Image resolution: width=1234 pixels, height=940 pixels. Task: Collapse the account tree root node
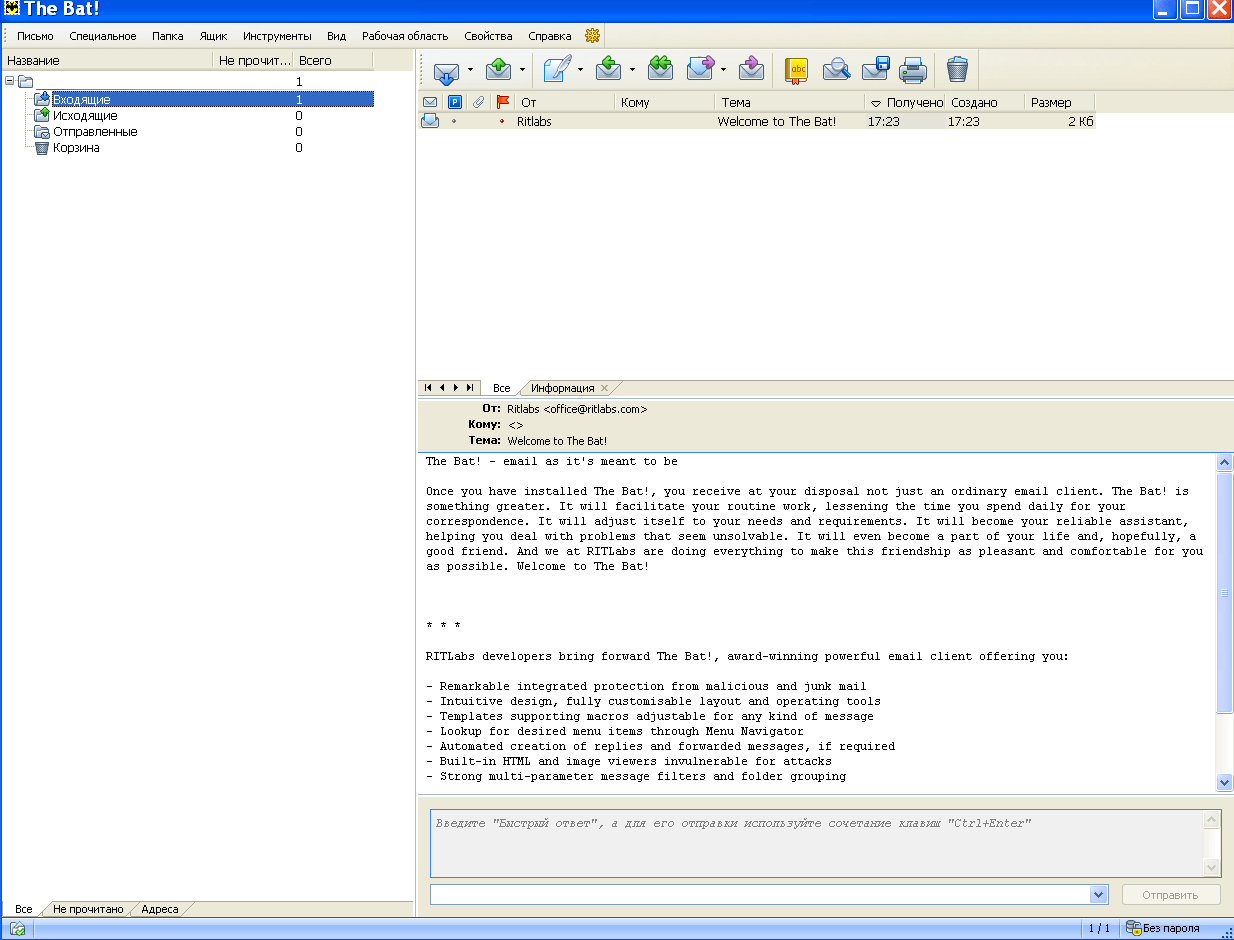click(10, 82)
